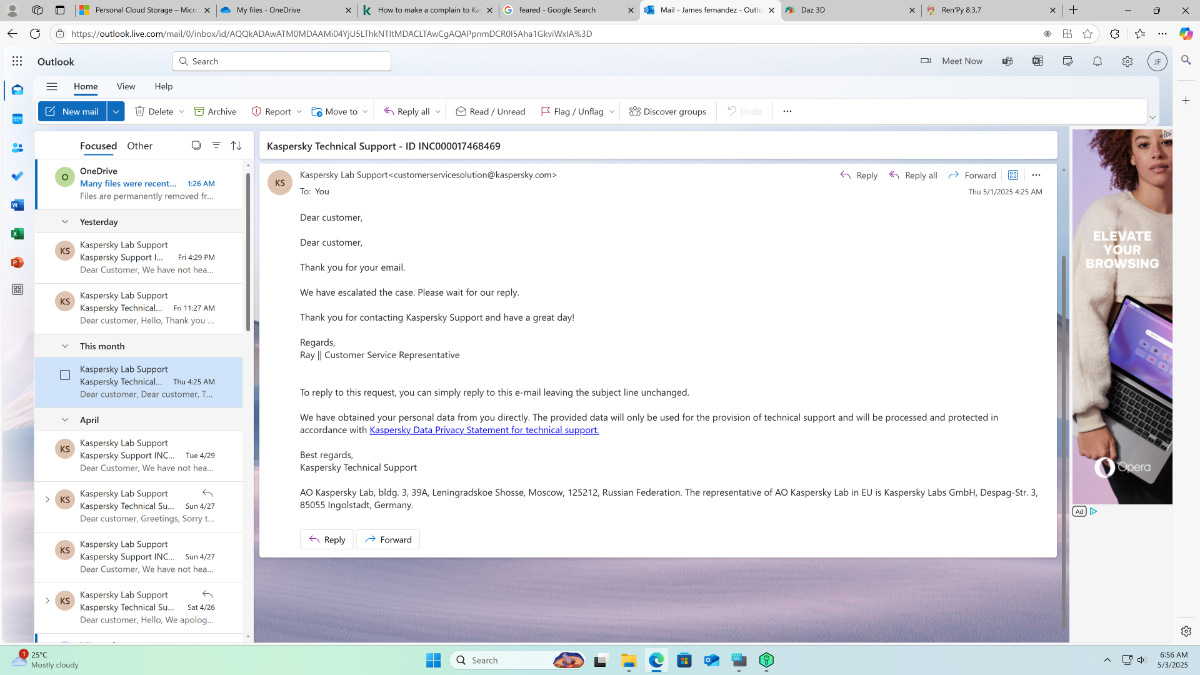Click the immersive reader icon in message header

point(1013,175)
